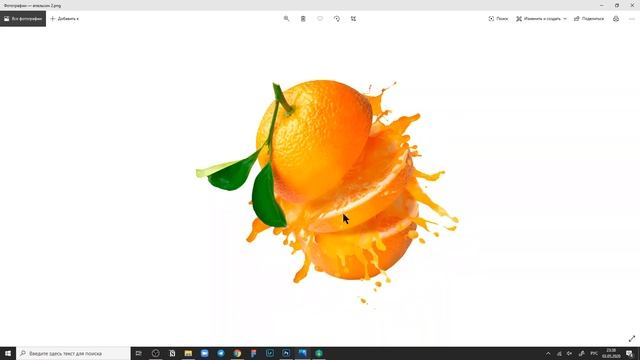Viewport: 640px width, 360px height.
Task: Open volume control in system tray
Action: click(x=570, y=353)
